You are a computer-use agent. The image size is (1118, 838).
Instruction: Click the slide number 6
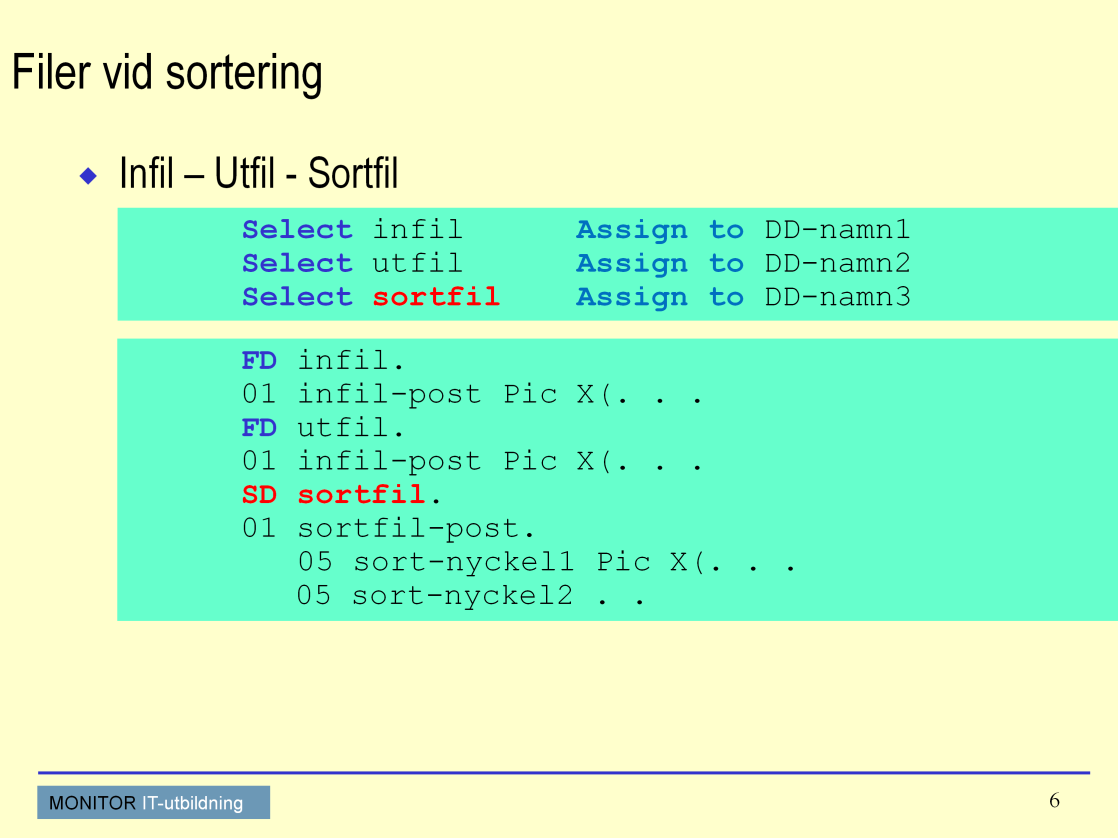pyautogui.click(x=1055, y=800)
